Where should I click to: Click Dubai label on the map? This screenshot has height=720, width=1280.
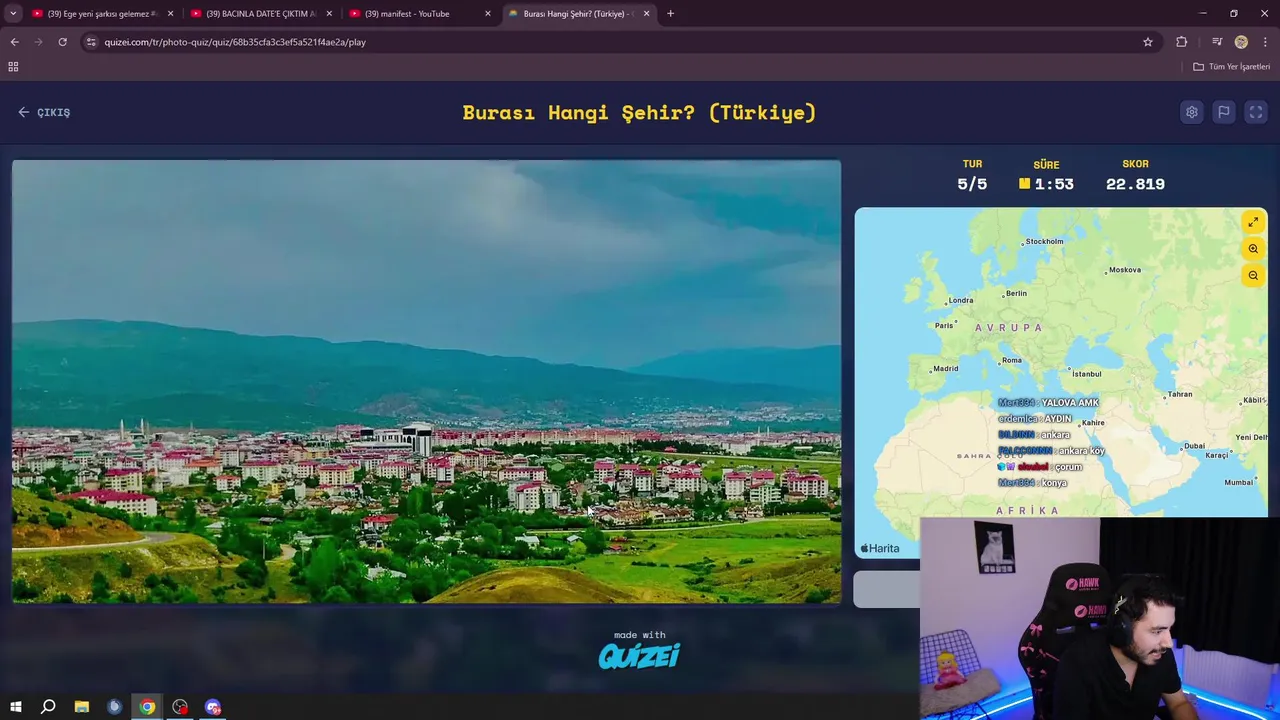pos(1193,446)
